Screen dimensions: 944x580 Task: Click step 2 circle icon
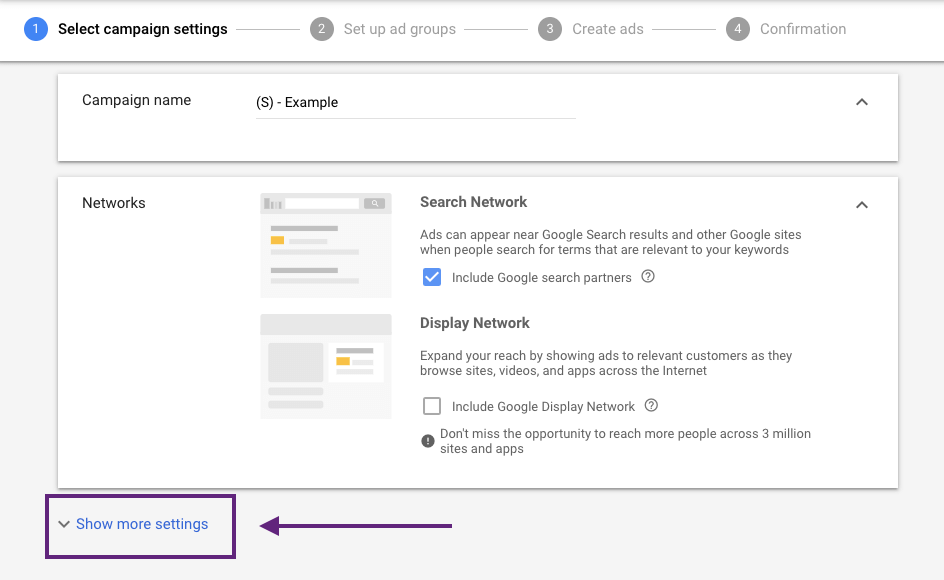click(321, 29)
